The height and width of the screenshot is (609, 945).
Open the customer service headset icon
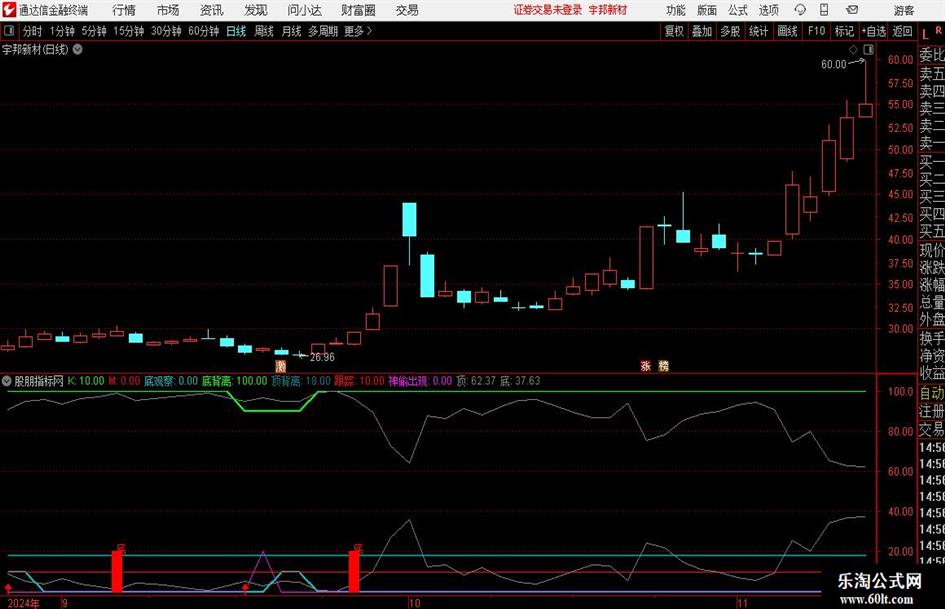(800, 10)
